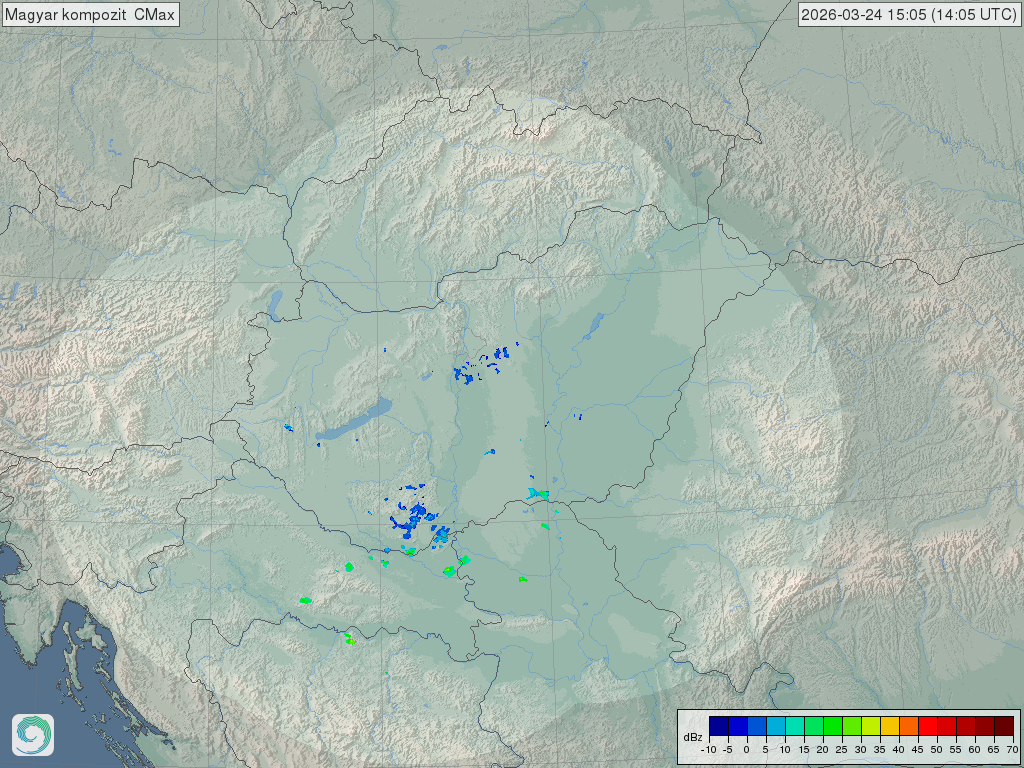Click the large blue echo cluster south of Balaton

[412, 515]
